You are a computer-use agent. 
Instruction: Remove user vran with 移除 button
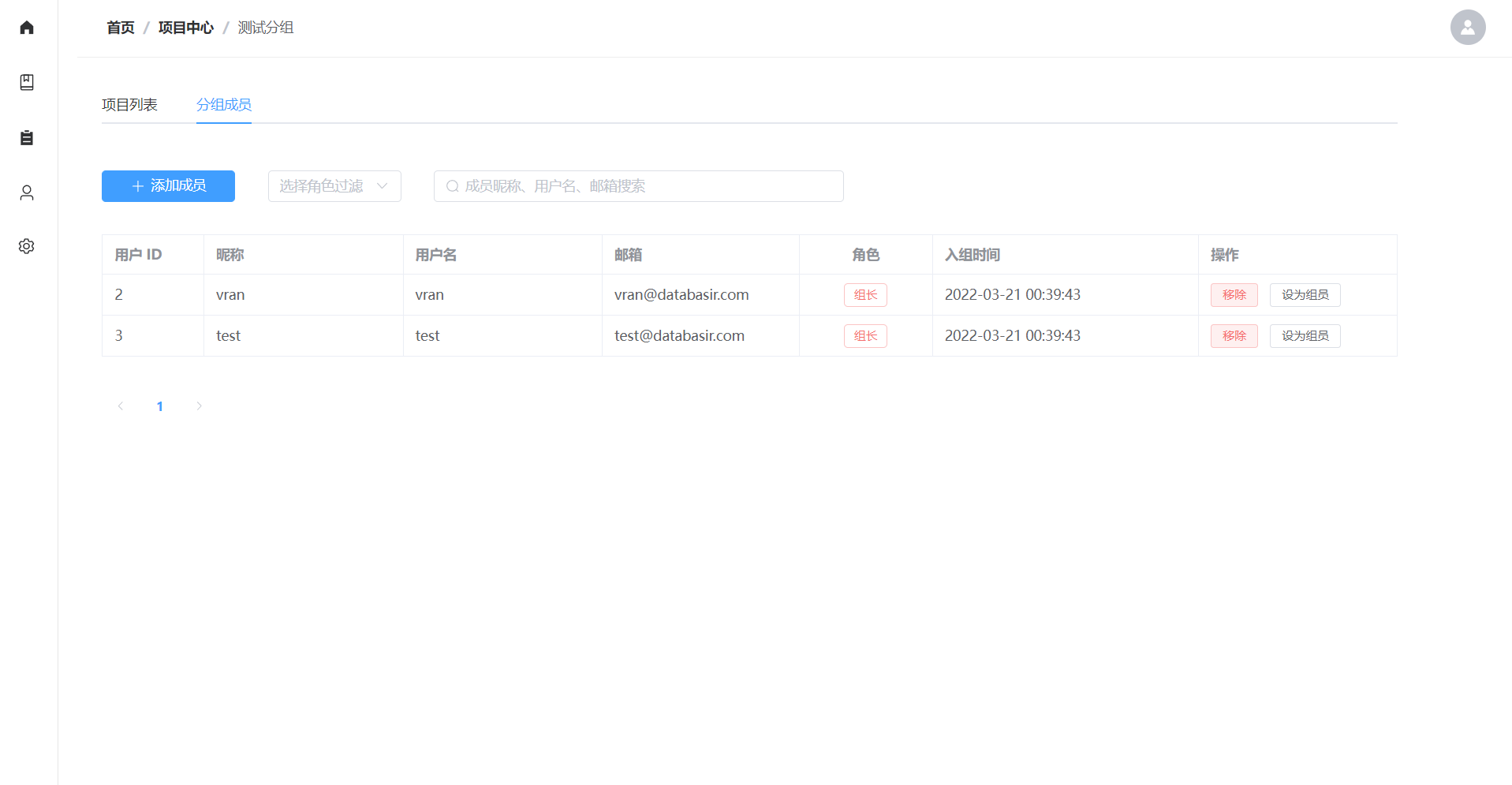point(1234,295)
